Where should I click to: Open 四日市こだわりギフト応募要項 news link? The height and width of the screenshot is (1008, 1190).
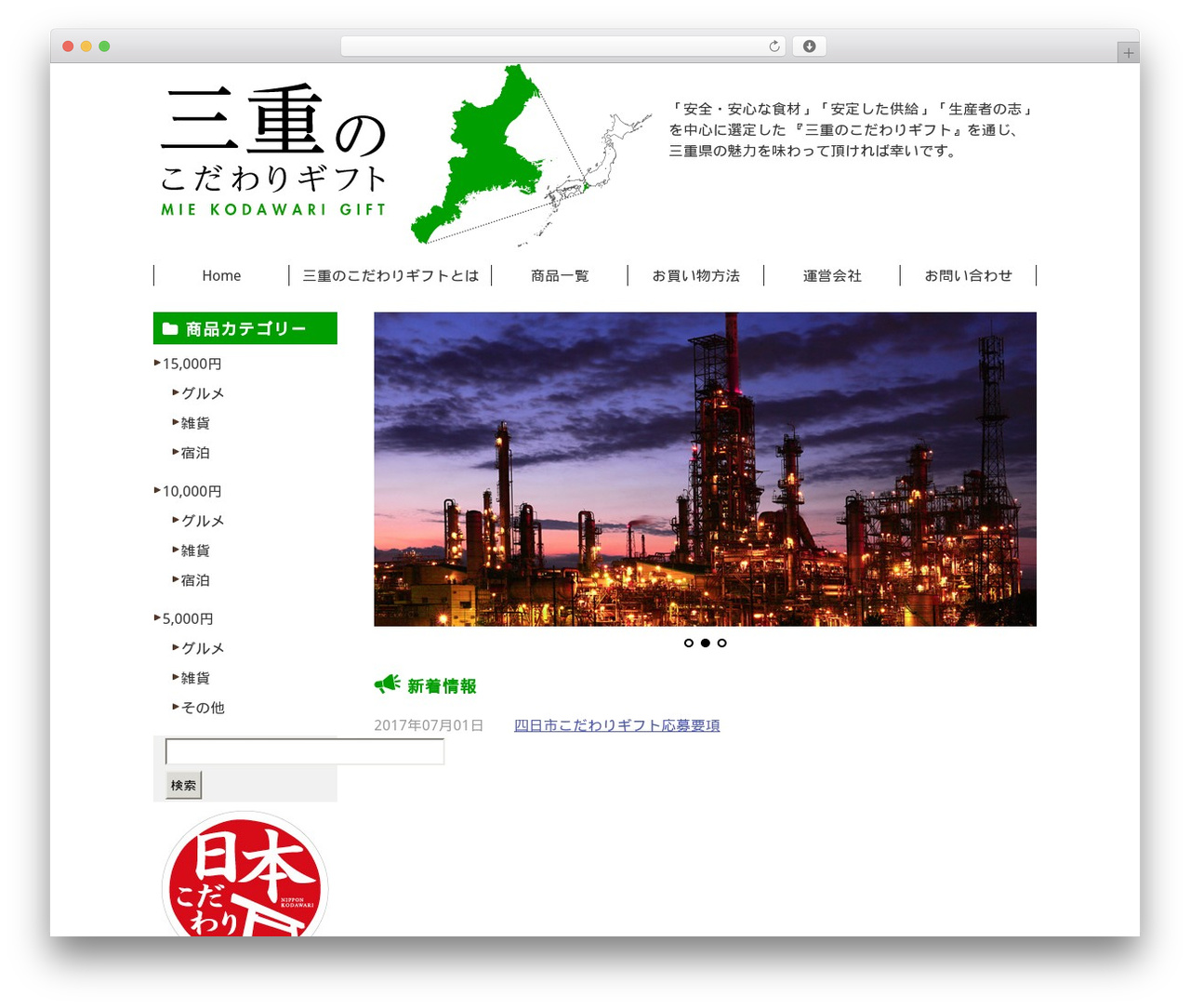click(x=617, y=725)
